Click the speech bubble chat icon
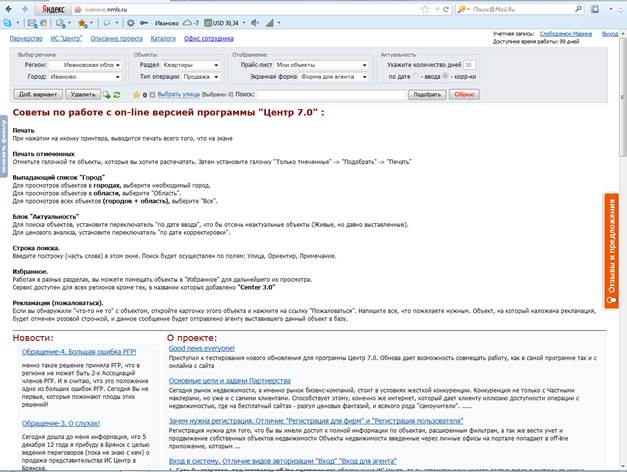 (107, 23)
